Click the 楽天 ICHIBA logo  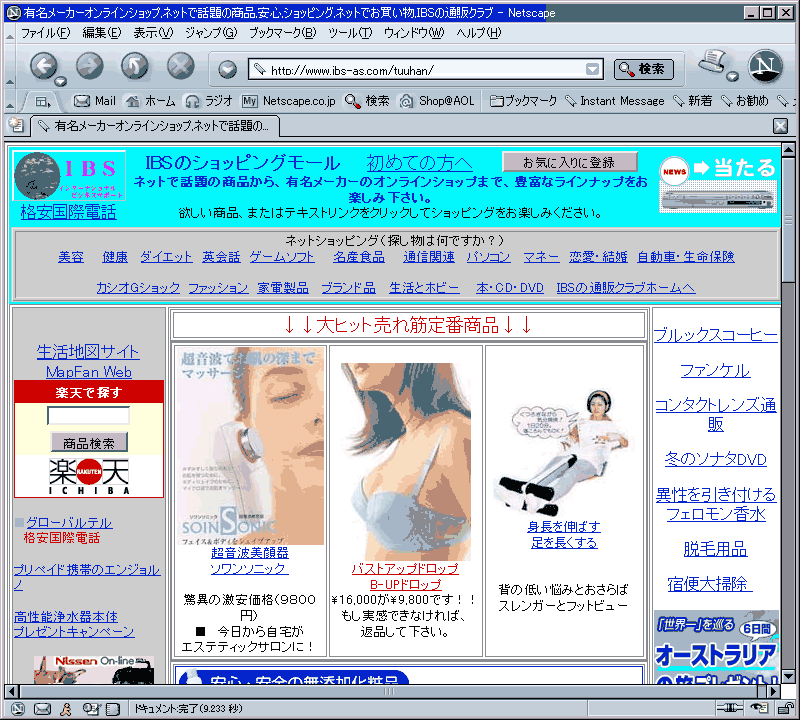[x=89, y=476]
